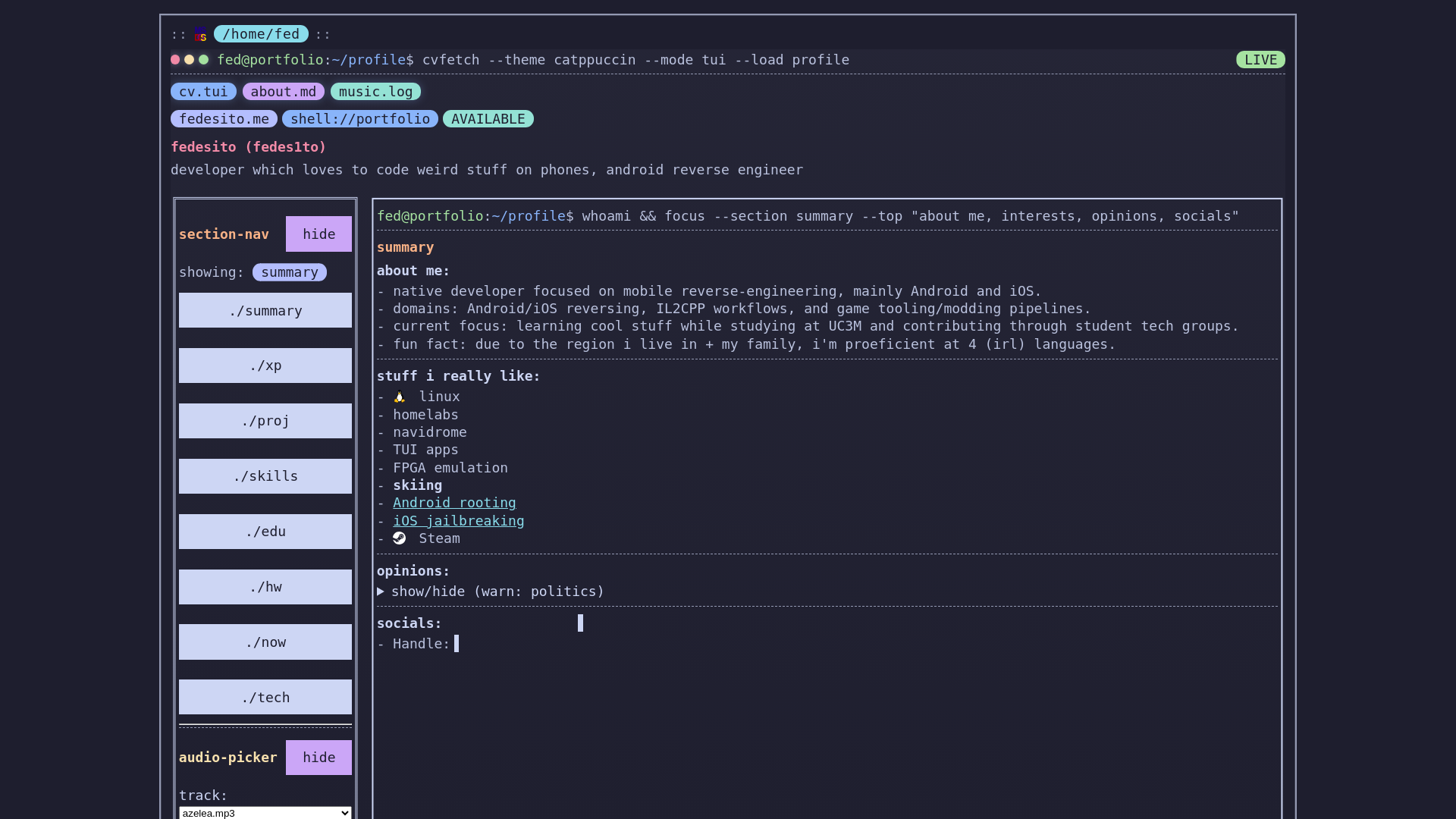Click the bold 'skiing' list item

pos(417,485)
